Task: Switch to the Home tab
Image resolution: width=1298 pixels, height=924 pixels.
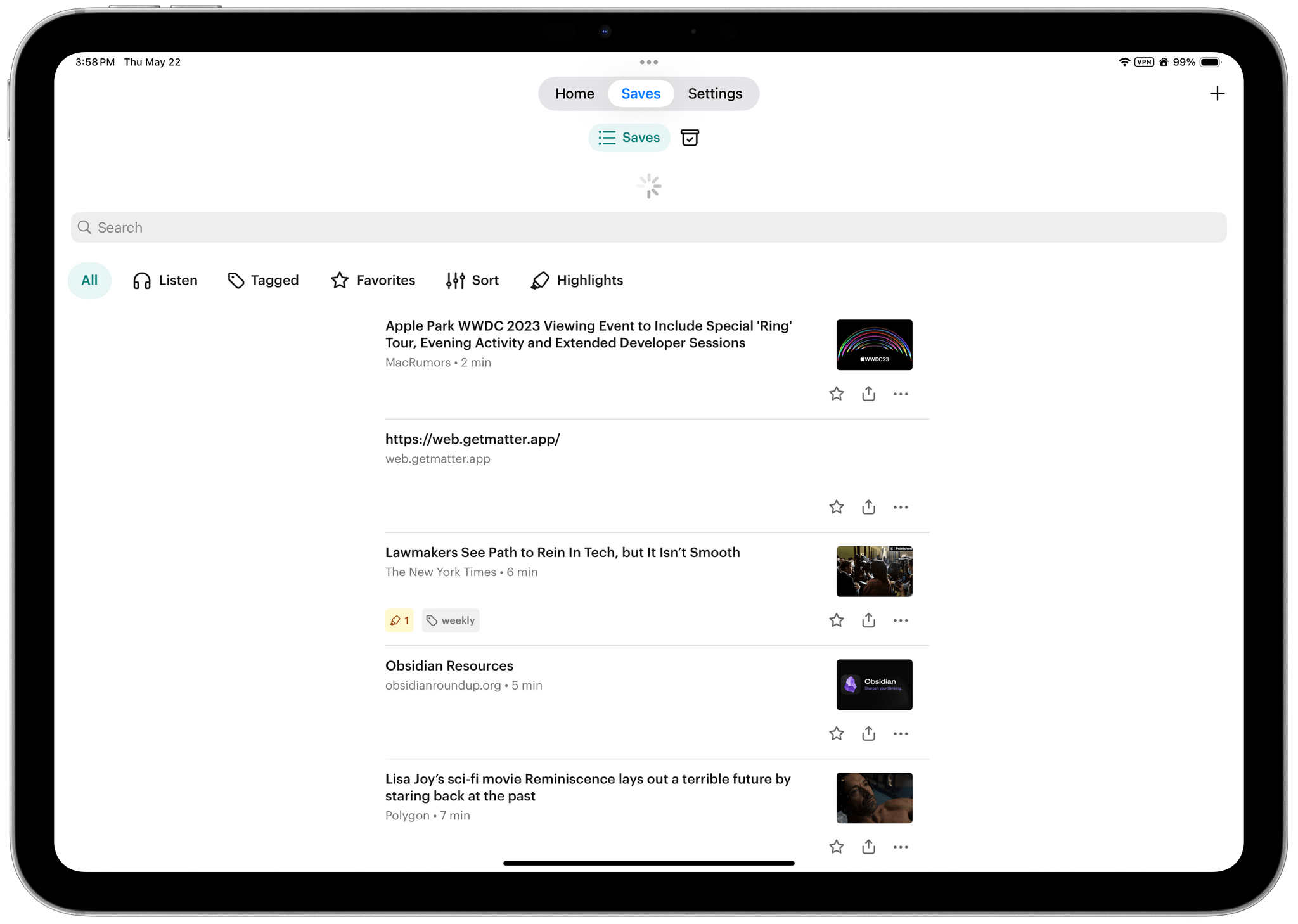Action: [x=574, y=94]
